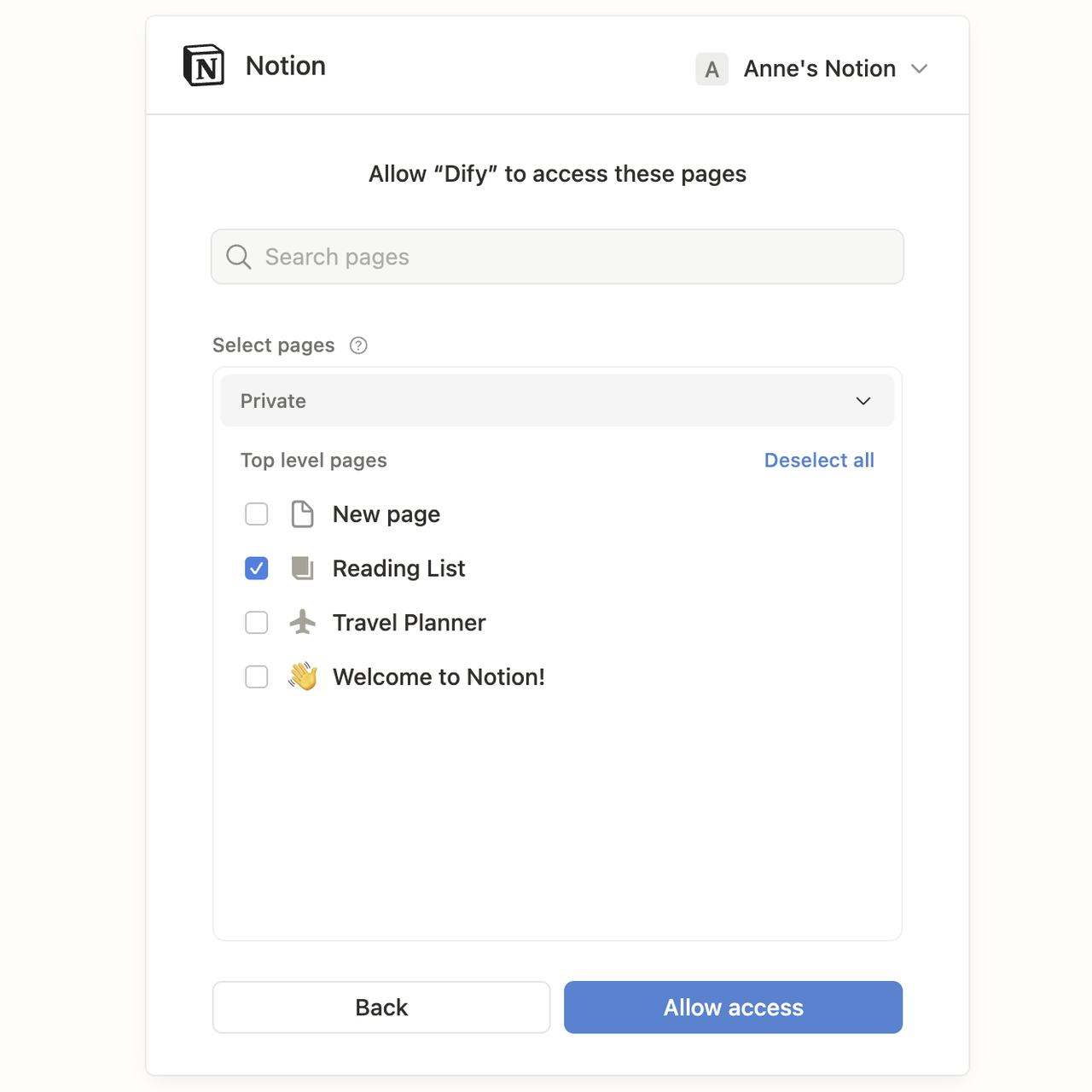The image size is (1092, 1092).
Task: Click Anne's workspace avatar icon
Action: coord(712,68)
